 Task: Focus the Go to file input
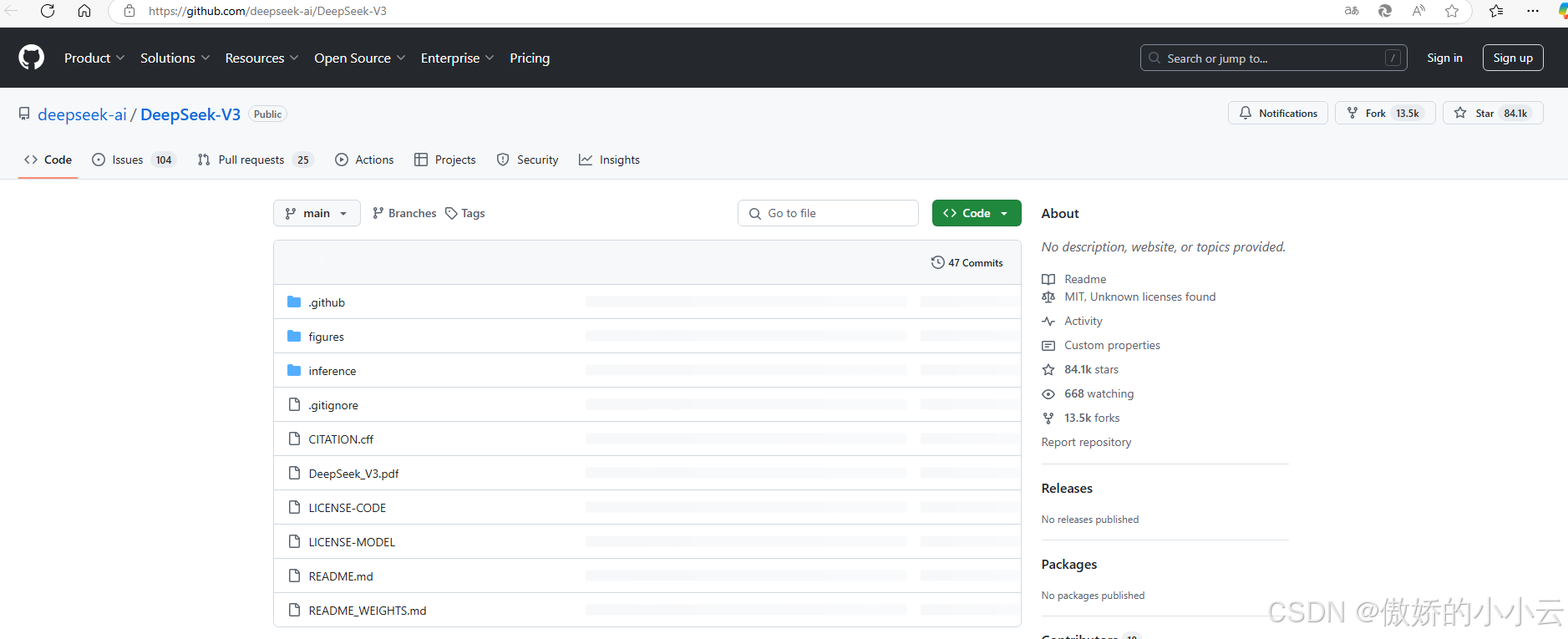828,213
